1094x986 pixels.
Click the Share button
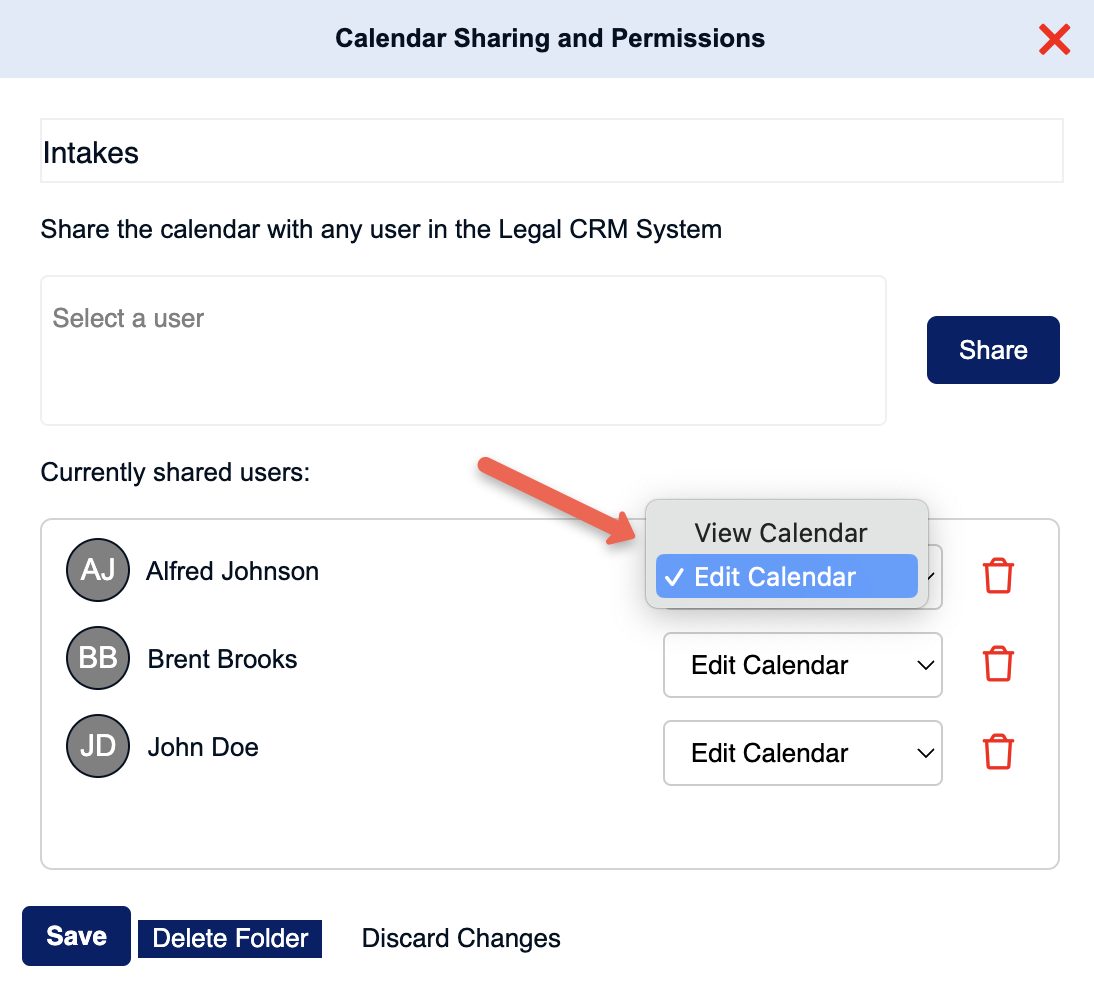point(993,350)
